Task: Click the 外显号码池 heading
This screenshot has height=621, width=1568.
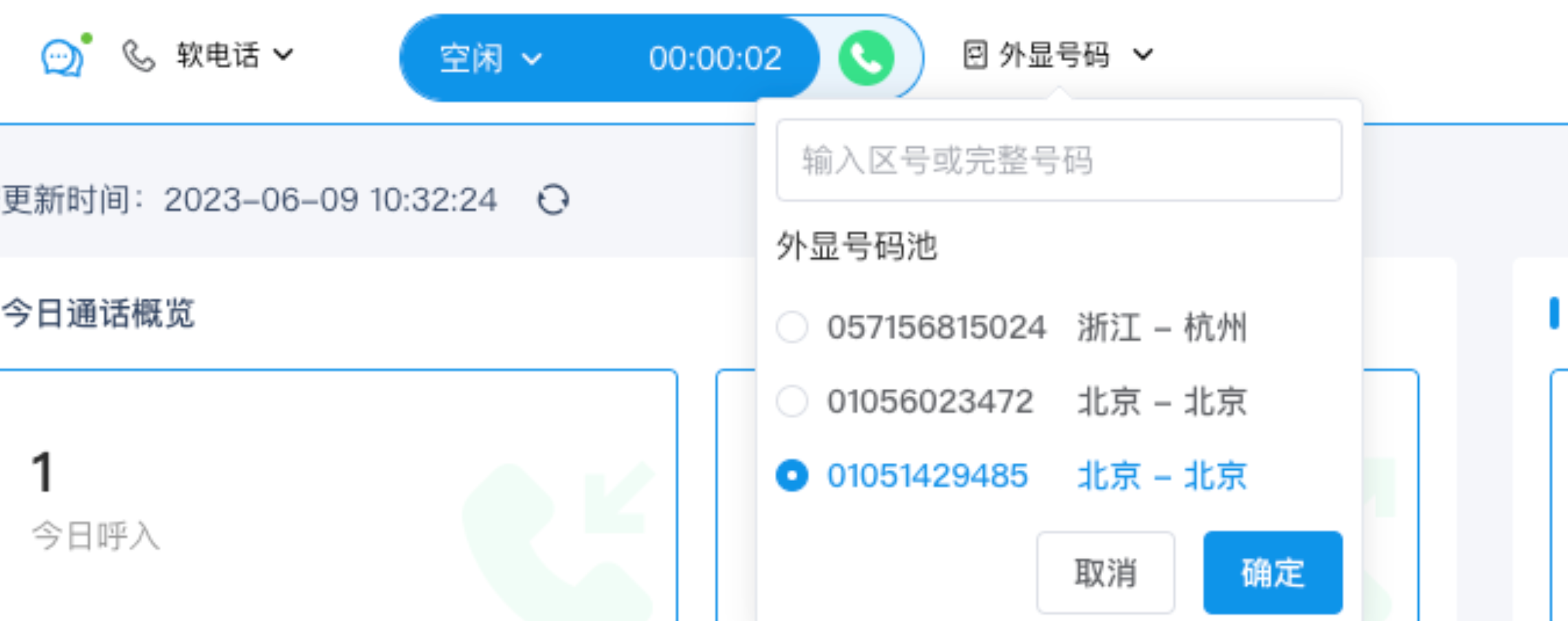Action: point(856,246)
